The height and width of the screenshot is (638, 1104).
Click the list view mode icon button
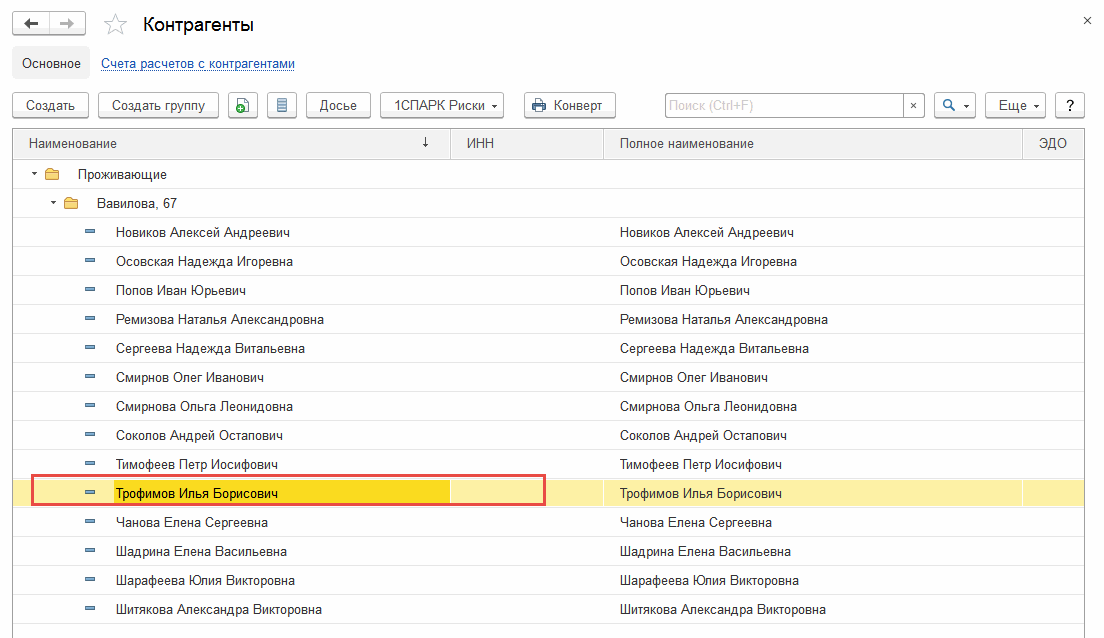click(282, 105)
